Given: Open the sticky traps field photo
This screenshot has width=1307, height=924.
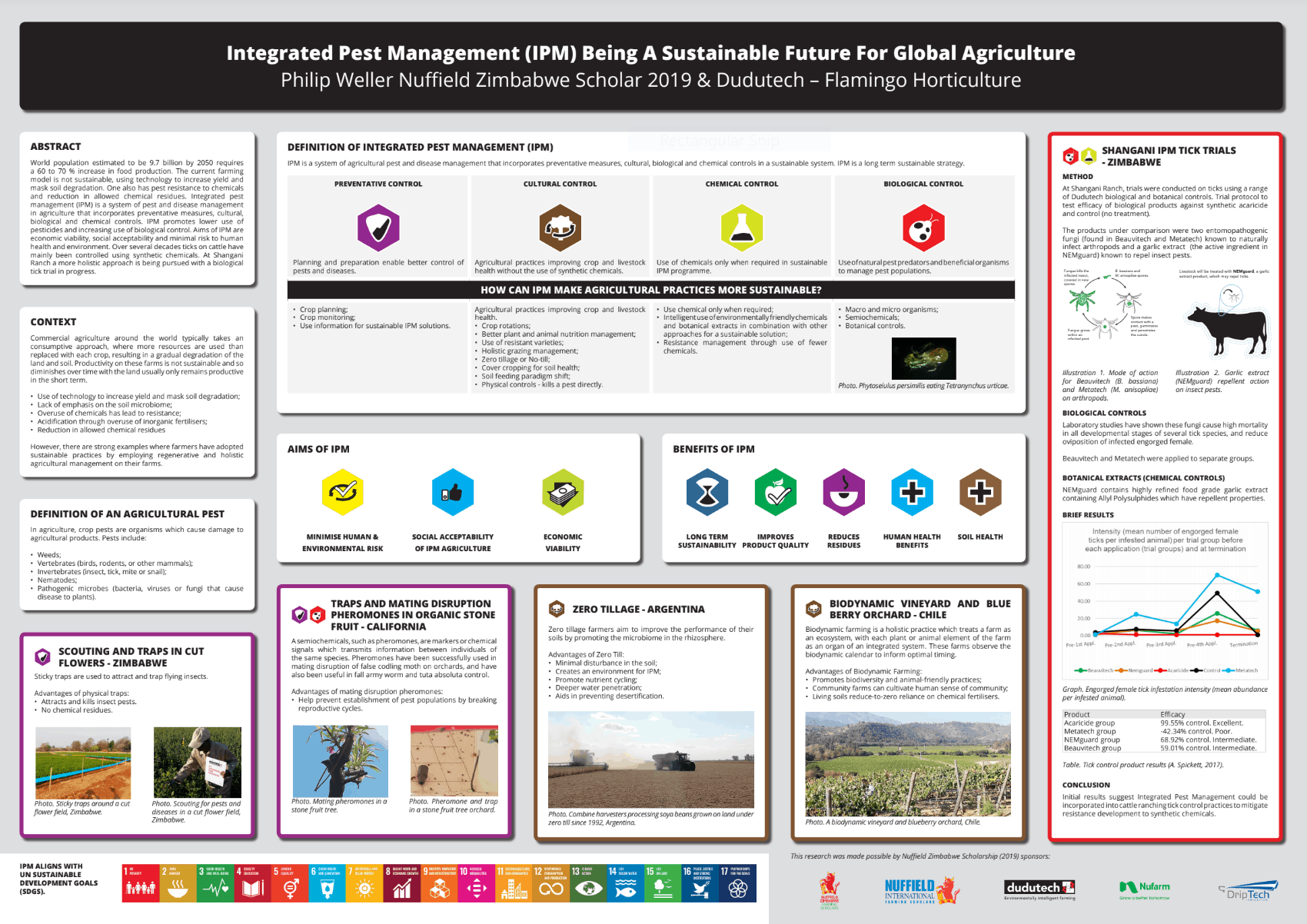Looking at the screenshot, I should pos(83,763).
